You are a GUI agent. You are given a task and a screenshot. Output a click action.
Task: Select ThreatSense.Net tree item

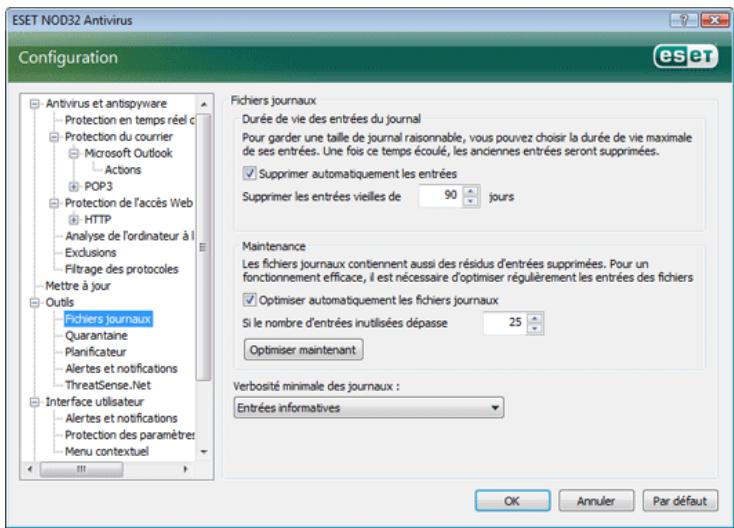(x=108, y=385)
